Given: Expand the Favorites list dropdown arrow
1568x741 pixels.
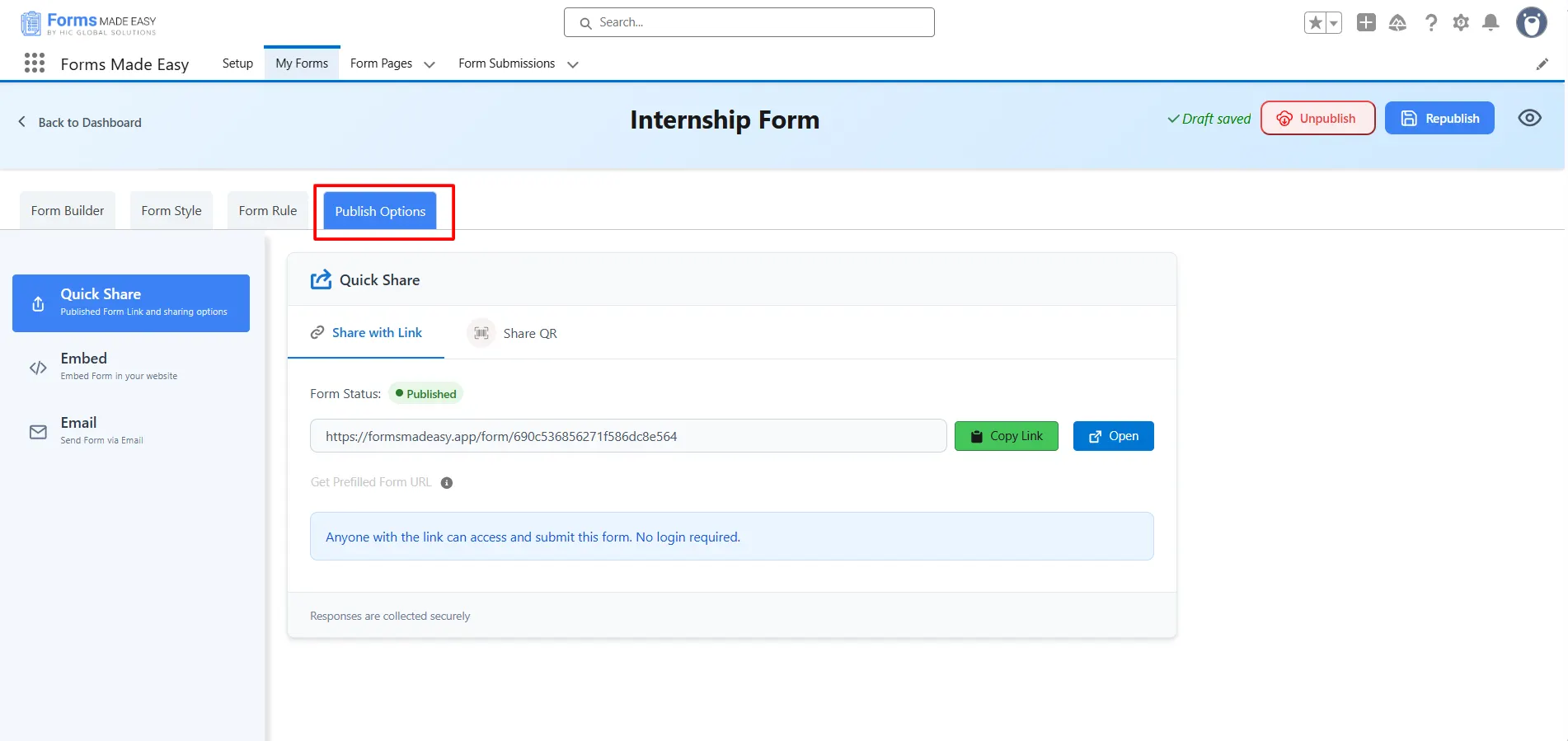Looking at the screenshot, I should [x=1333, y=23].
